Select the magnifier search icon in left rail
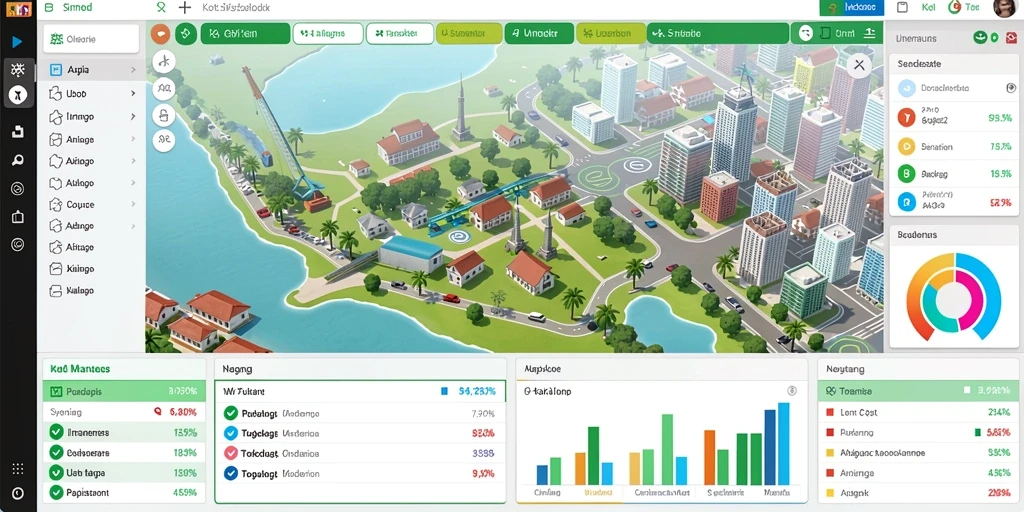 coord(18,161)
